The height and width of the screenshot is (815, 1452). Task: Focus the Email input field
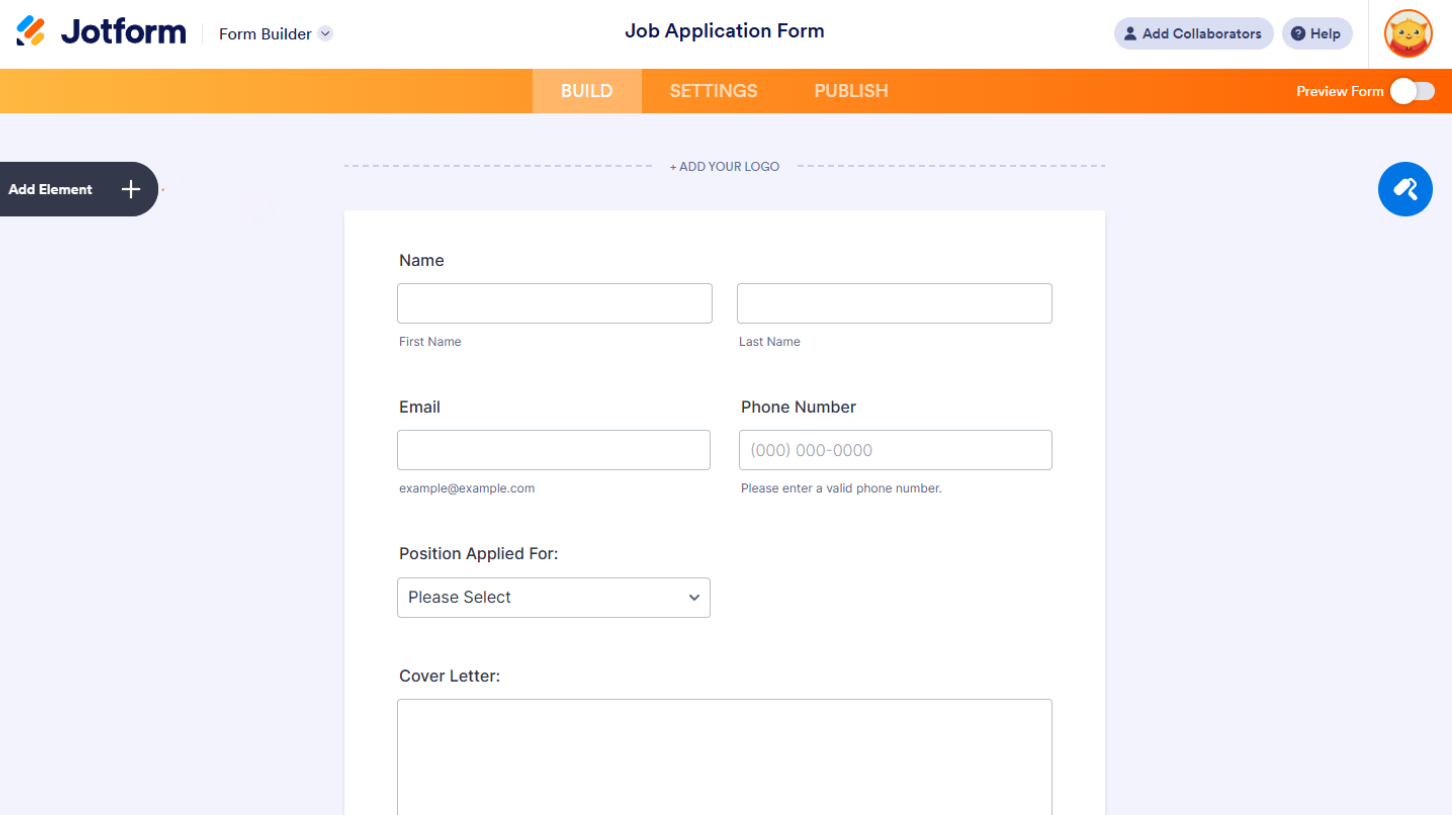pos(554,450)
